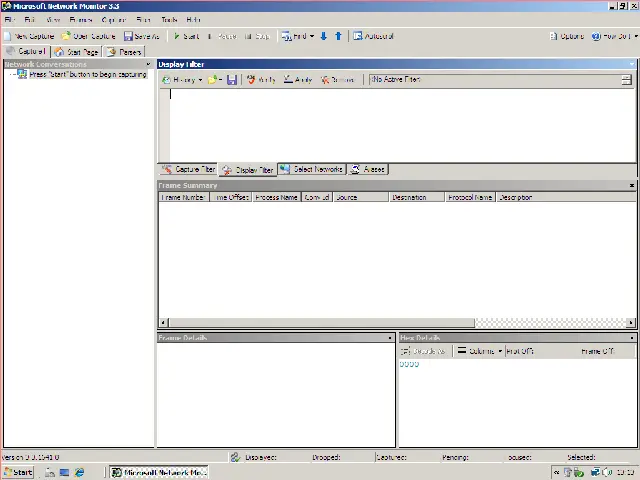Click Remove in the Display Filter toolbar
Screen dimensions: 640x480
[x=337, y=80]
